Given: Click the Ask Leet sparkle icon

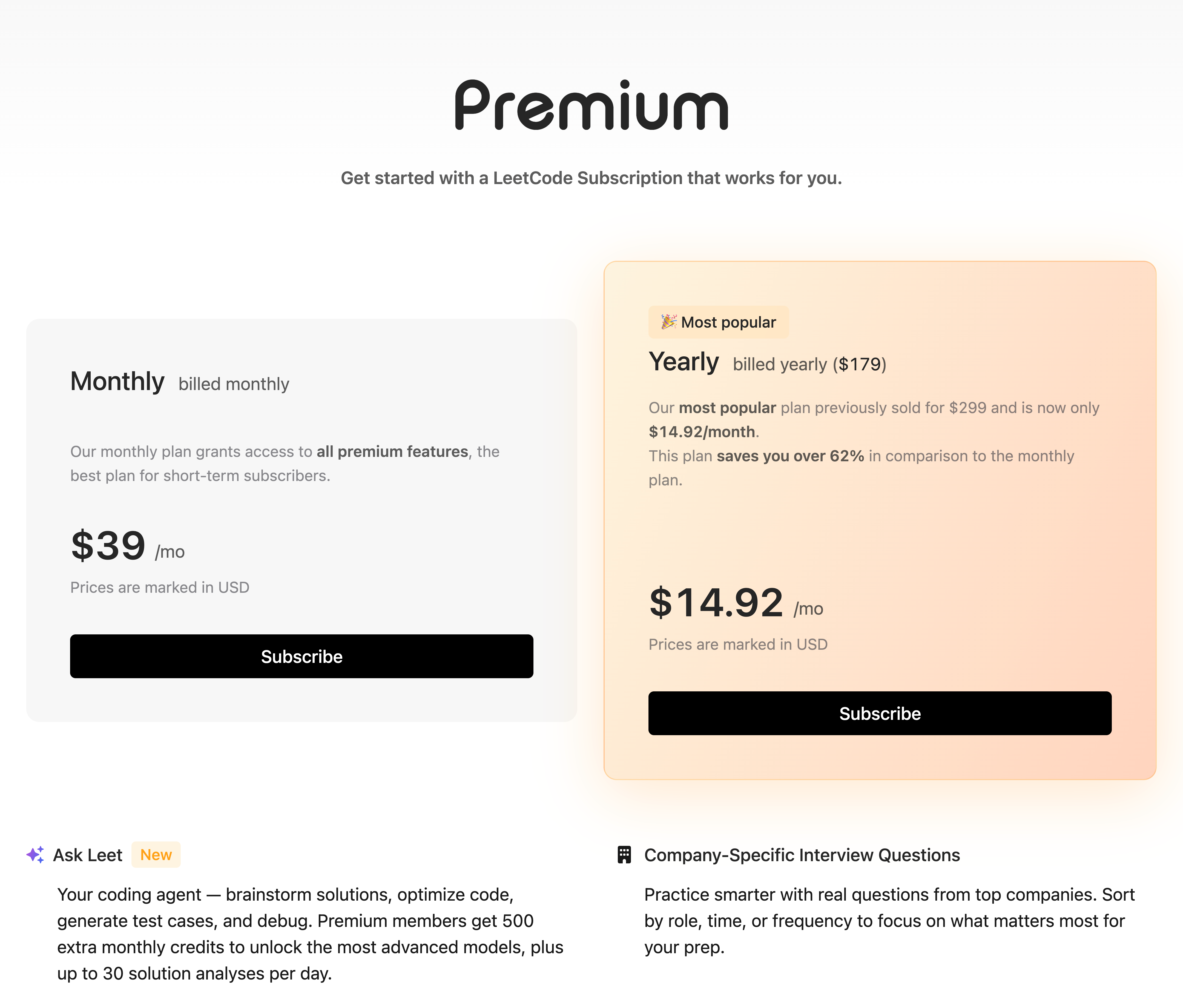Looking at the screenshot, I should [x=35, y=855].
